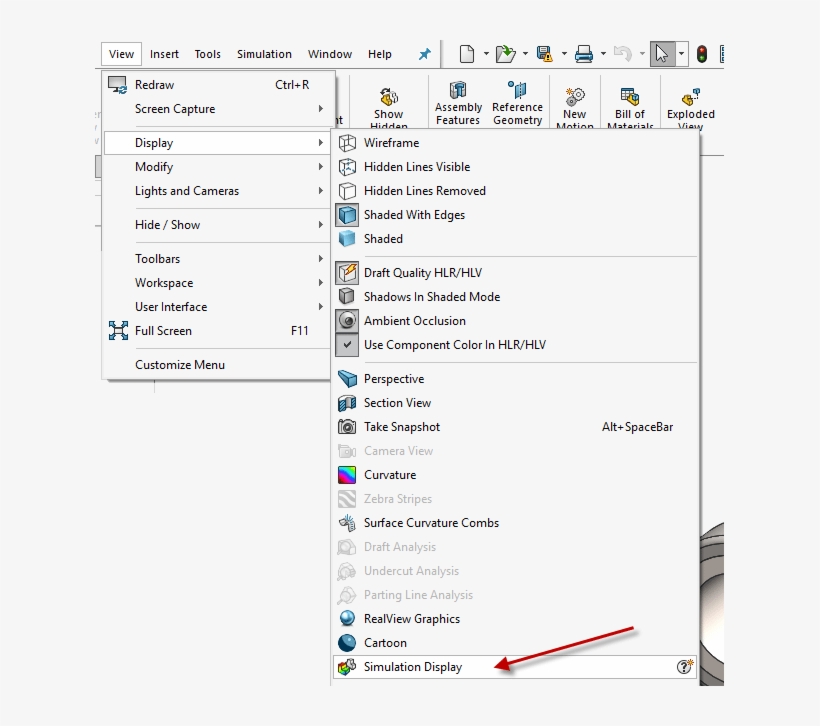The height and width of the screenshot is (726, 820).
Task: Select the cursor Select tool
Action: click(x=662, y=54)
